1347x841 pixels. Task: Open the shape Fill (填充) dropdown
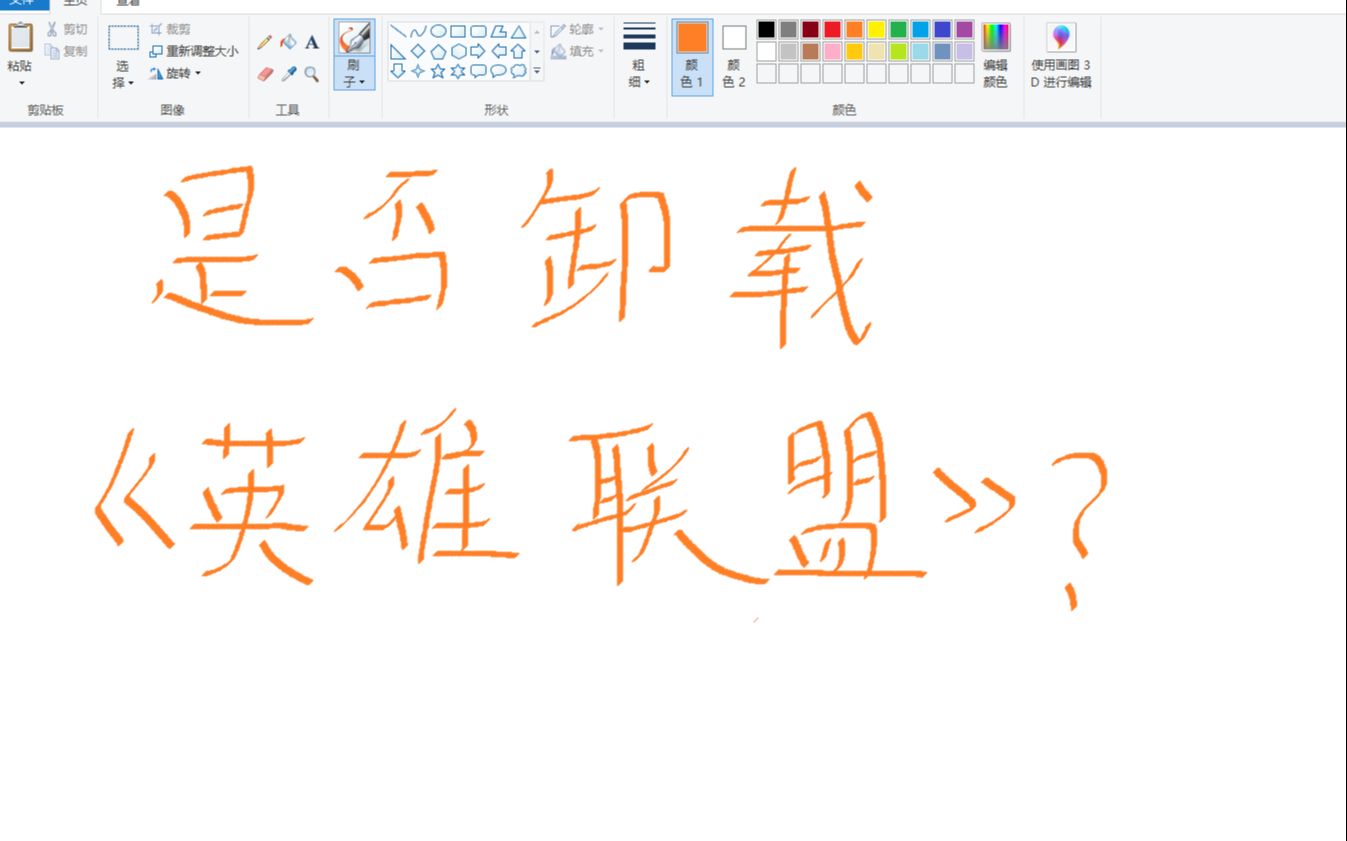[x=578, y=51]
